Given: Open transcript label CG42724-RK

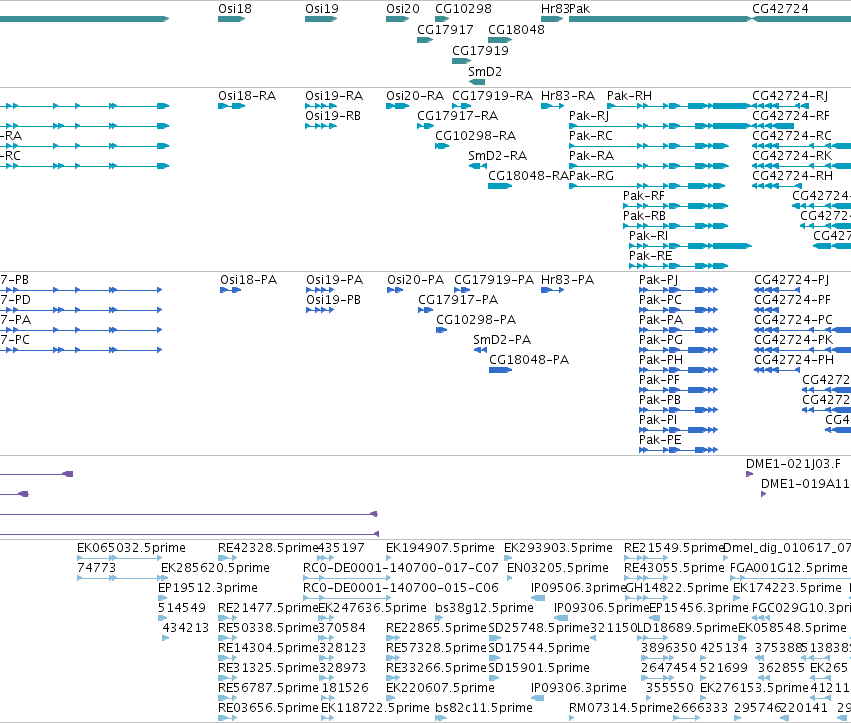Looking at the screenshot, I should click(x=792, y=156).
